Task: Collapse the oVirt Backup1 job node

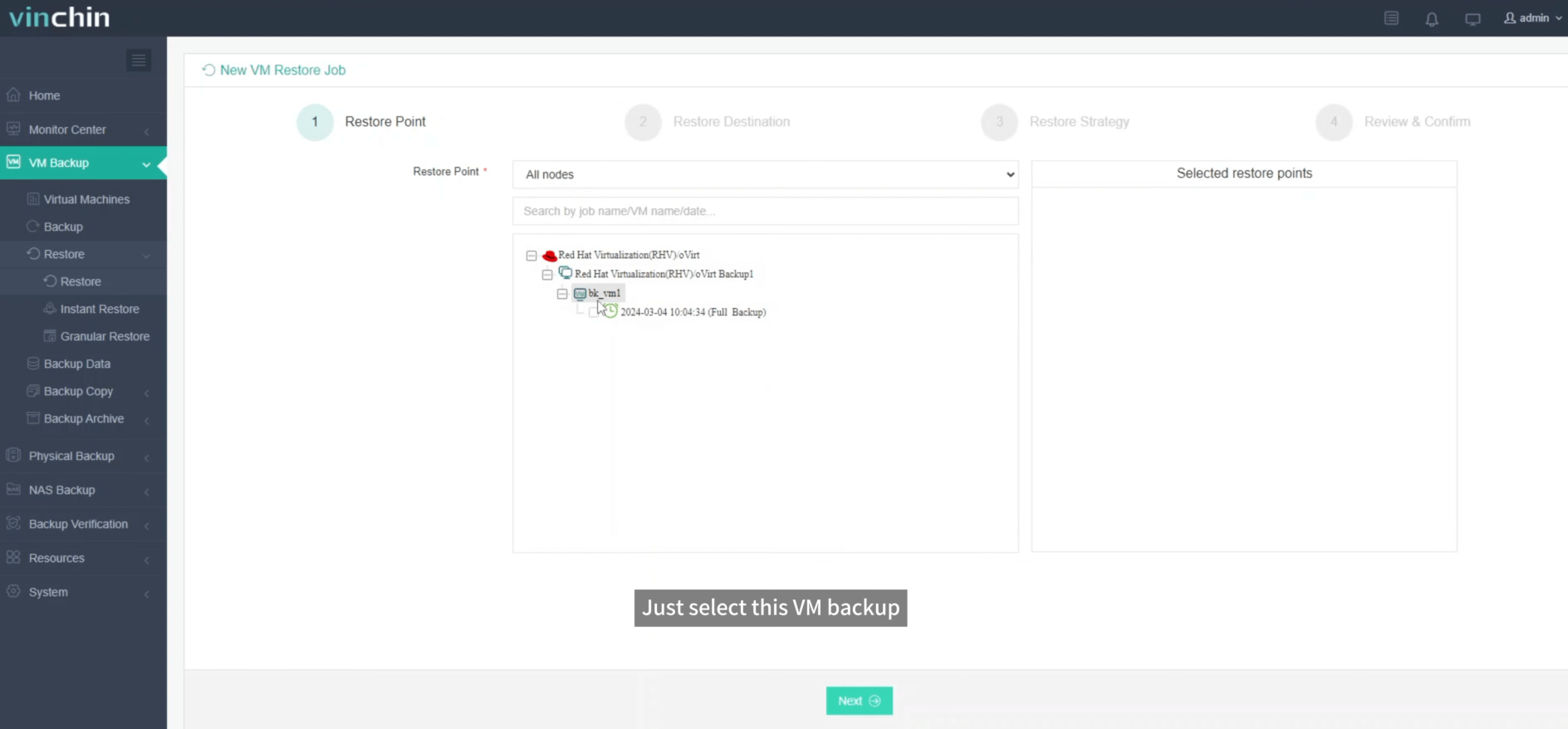Action: click(547, 275)
